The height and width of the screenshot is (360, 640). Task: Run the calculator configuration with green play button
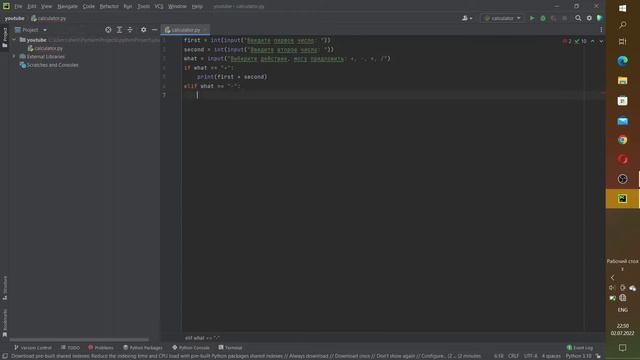[x=532, y=18]
